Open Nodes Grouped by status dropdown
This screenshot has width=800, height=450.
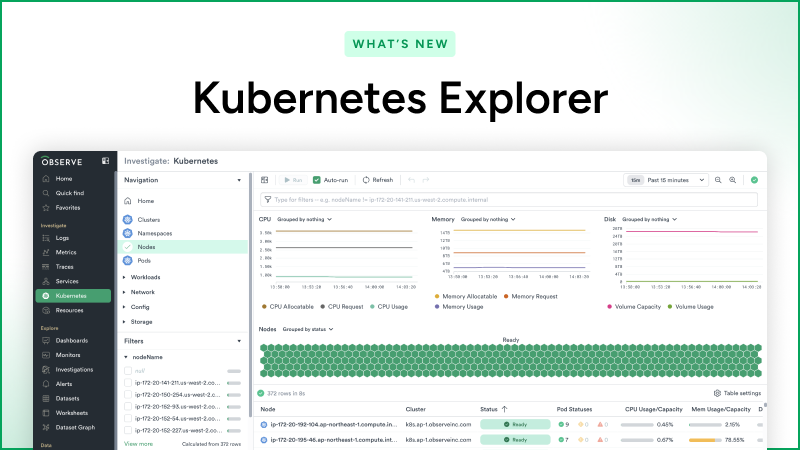308,330
